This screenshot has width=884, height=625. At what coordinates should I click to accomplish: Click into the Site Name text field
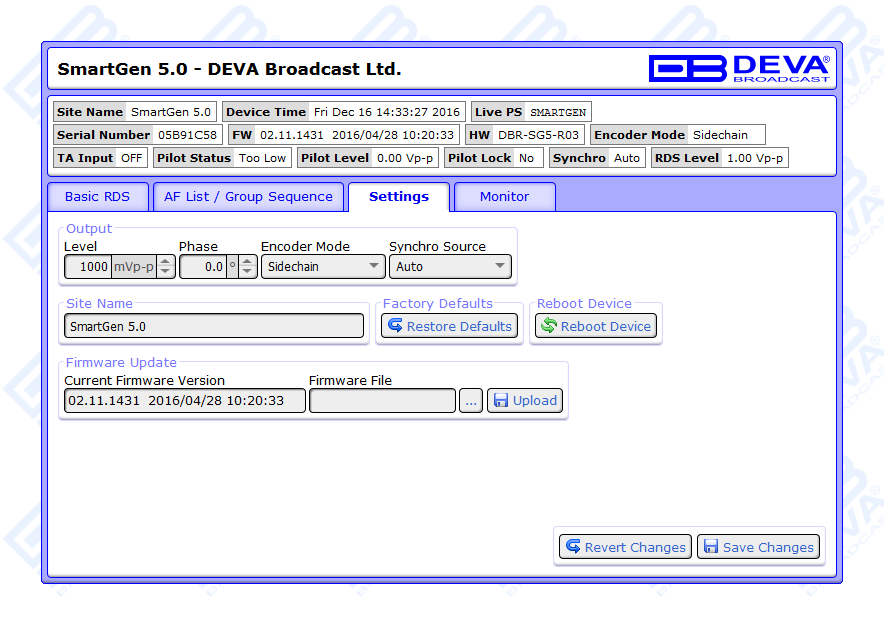pos(214,326)
